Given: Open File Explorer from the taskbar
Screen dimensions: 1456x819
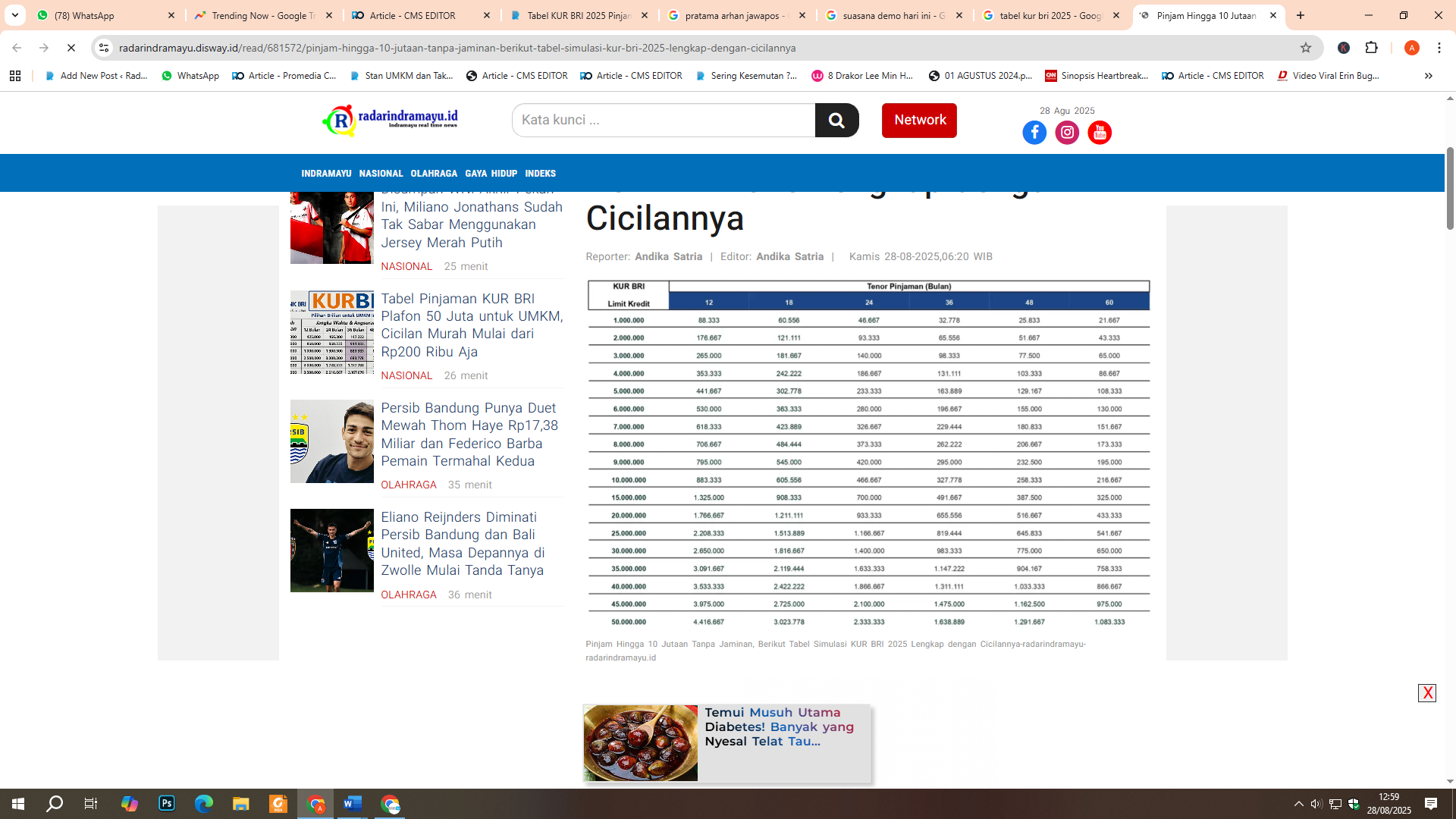Looking at the screenshot, I should [x=241, y=804].
